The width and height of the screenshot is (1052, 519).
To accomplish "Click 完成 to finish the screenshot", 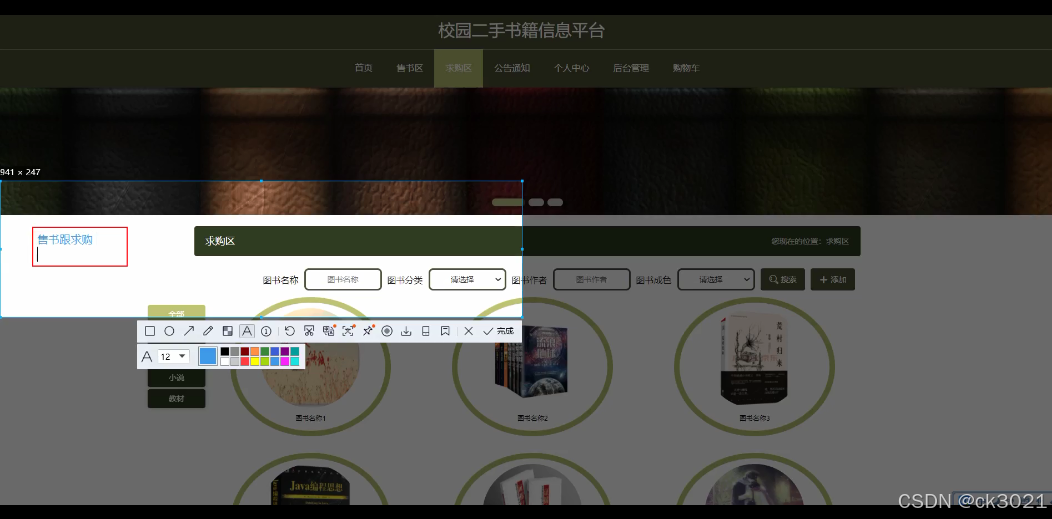I will (x=498, y=331).
